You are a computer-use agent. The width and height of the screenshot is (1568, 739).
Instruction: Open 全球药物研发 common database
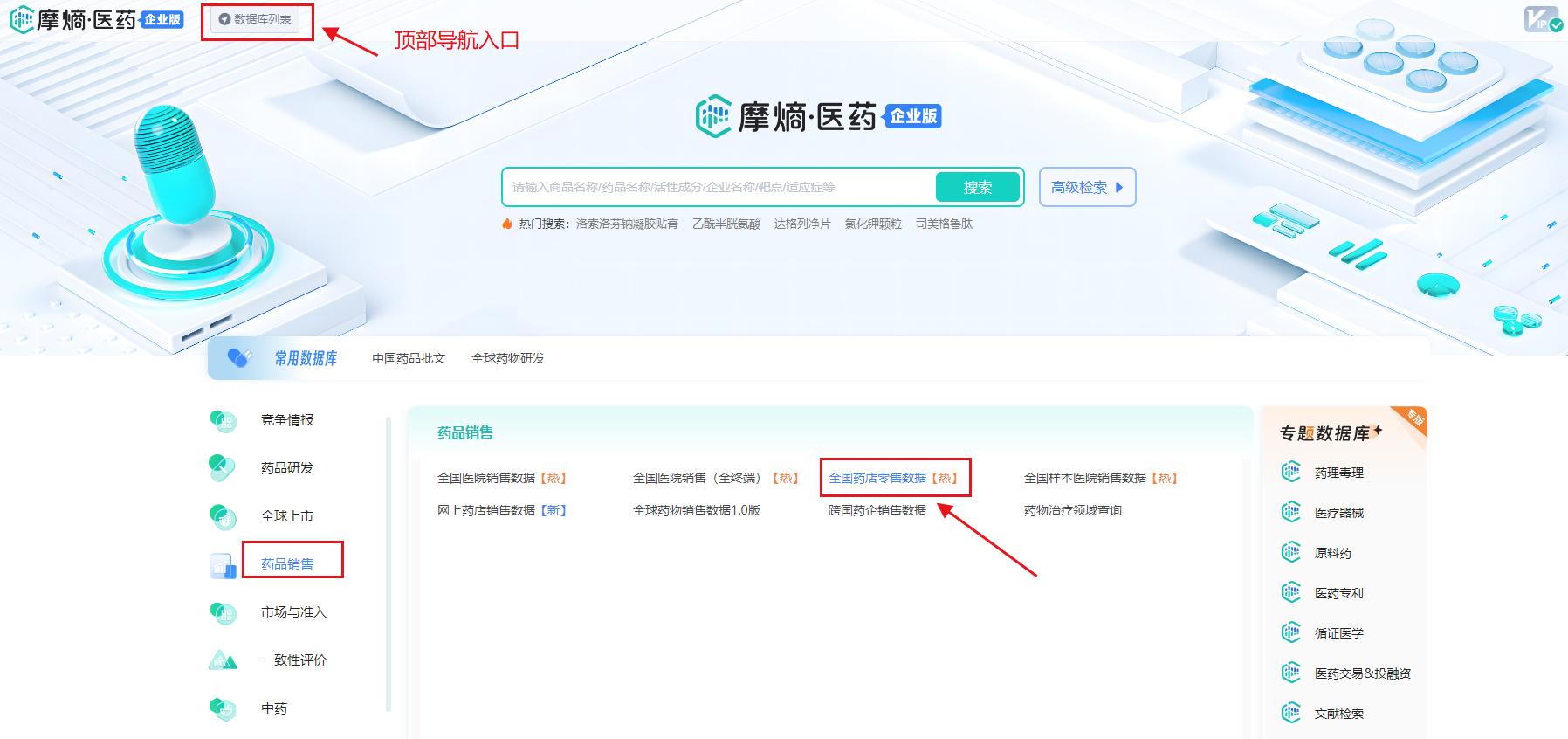point(508,358)
